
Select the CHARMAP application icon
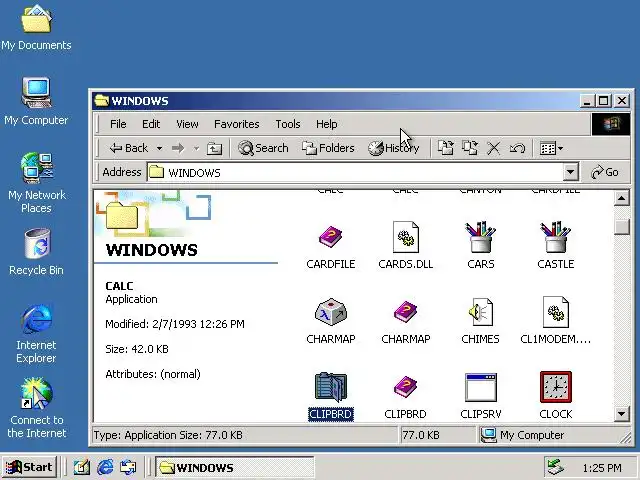331,312
